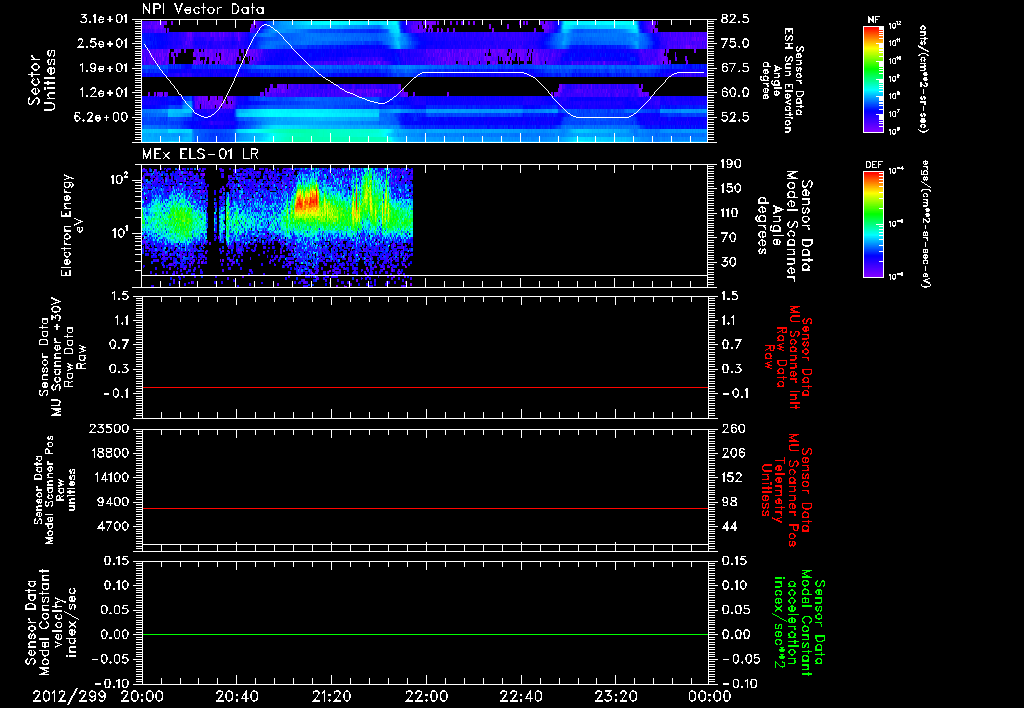This screenshot has width=1024, height=708.
Task: Click the DEF color scale bar
Action: click(x=873, y=223)
